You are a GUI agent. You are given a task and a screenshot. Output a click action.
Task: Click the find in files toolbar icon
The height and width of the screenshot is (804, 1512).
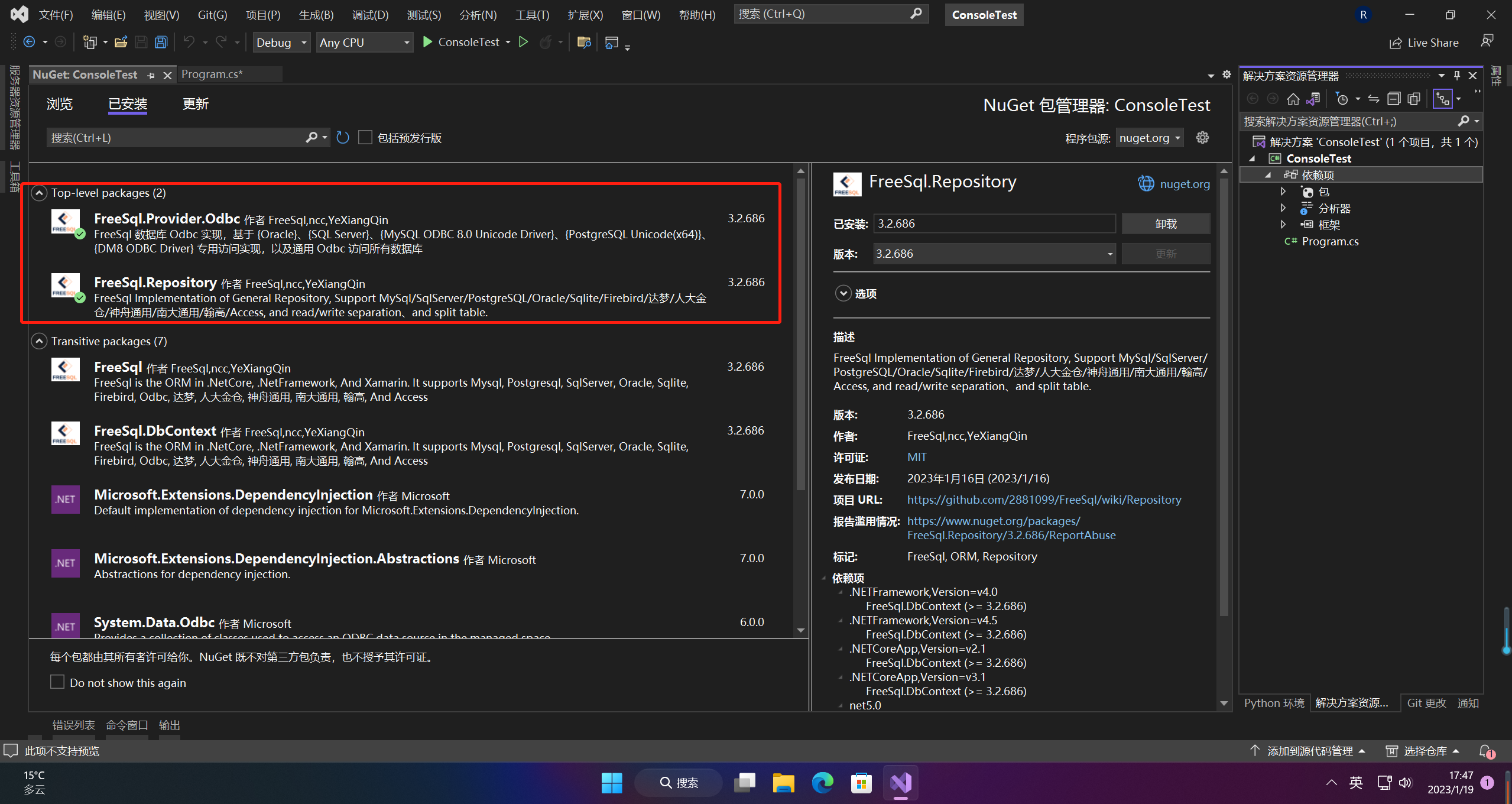coord(584,42)
